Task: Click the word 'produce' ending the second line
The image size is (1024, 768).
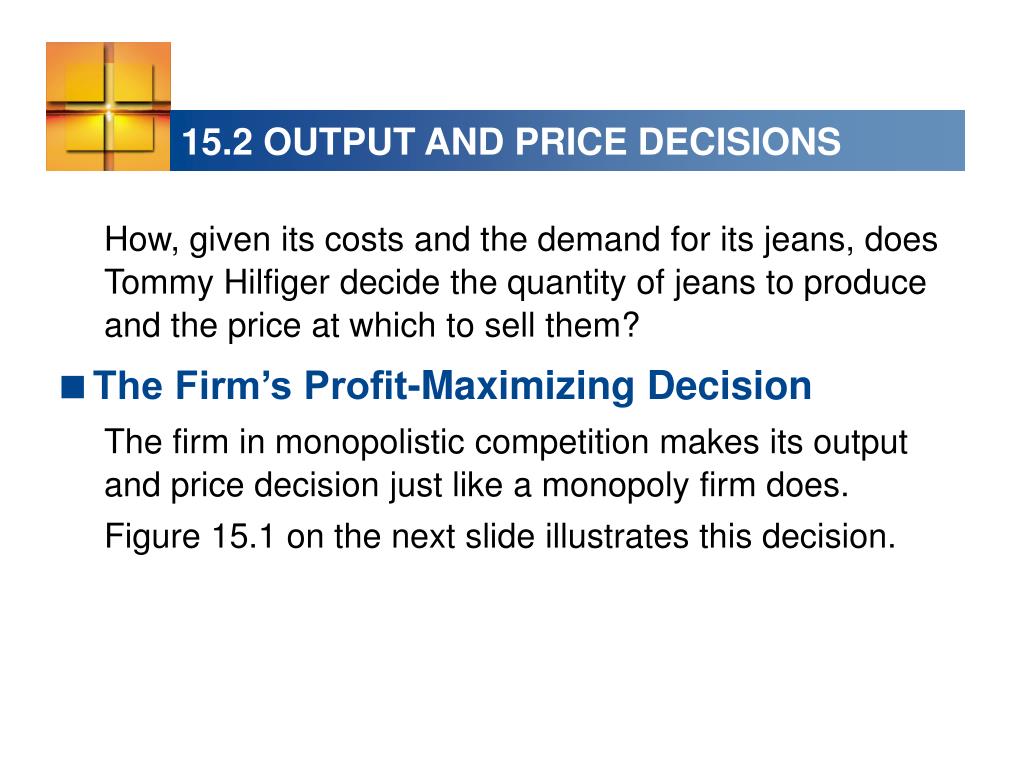Action: (865, 285)
